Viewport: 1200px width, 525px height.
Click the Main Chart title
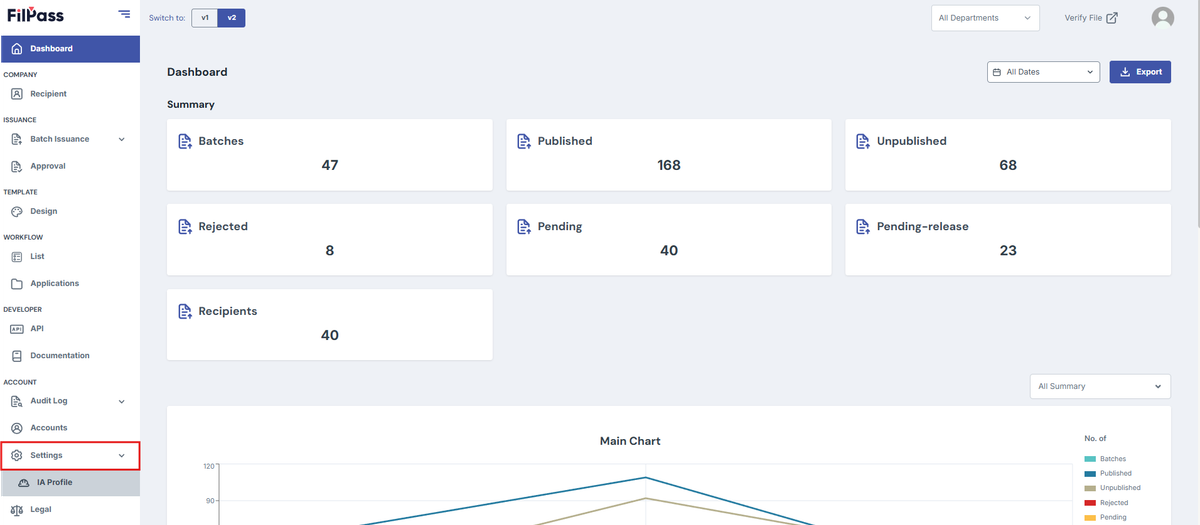(x=630, y=441)
